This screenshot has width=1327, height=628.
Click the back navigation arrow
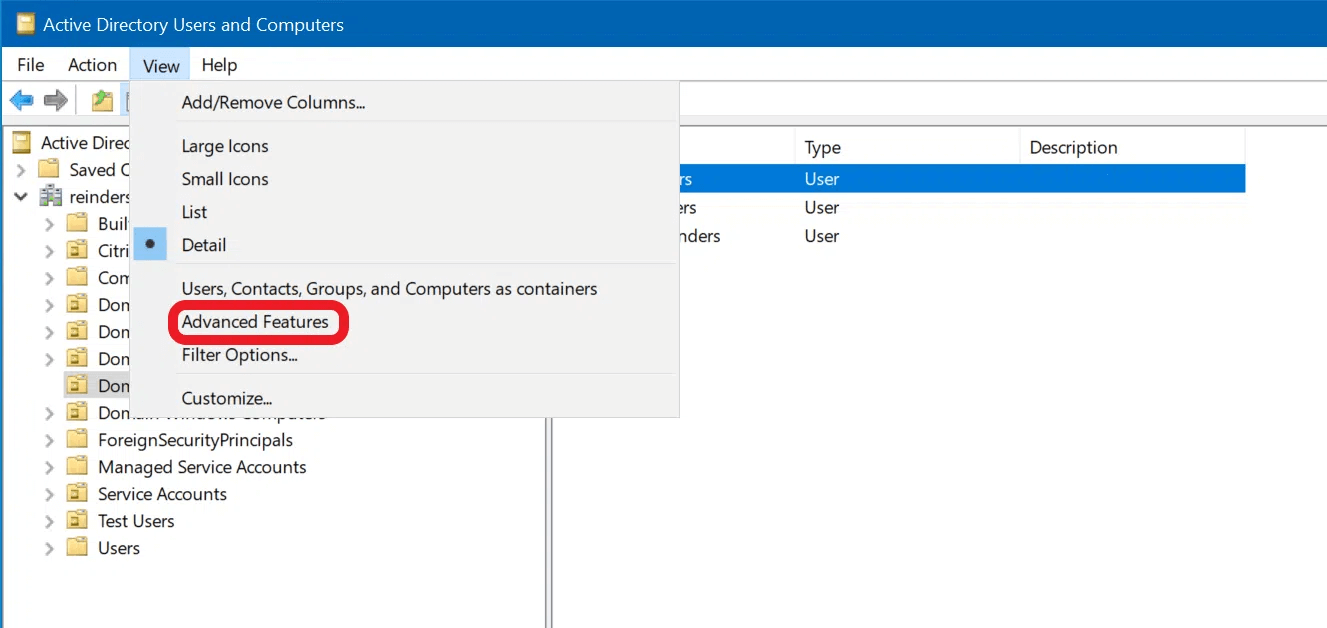coord(21,99)
